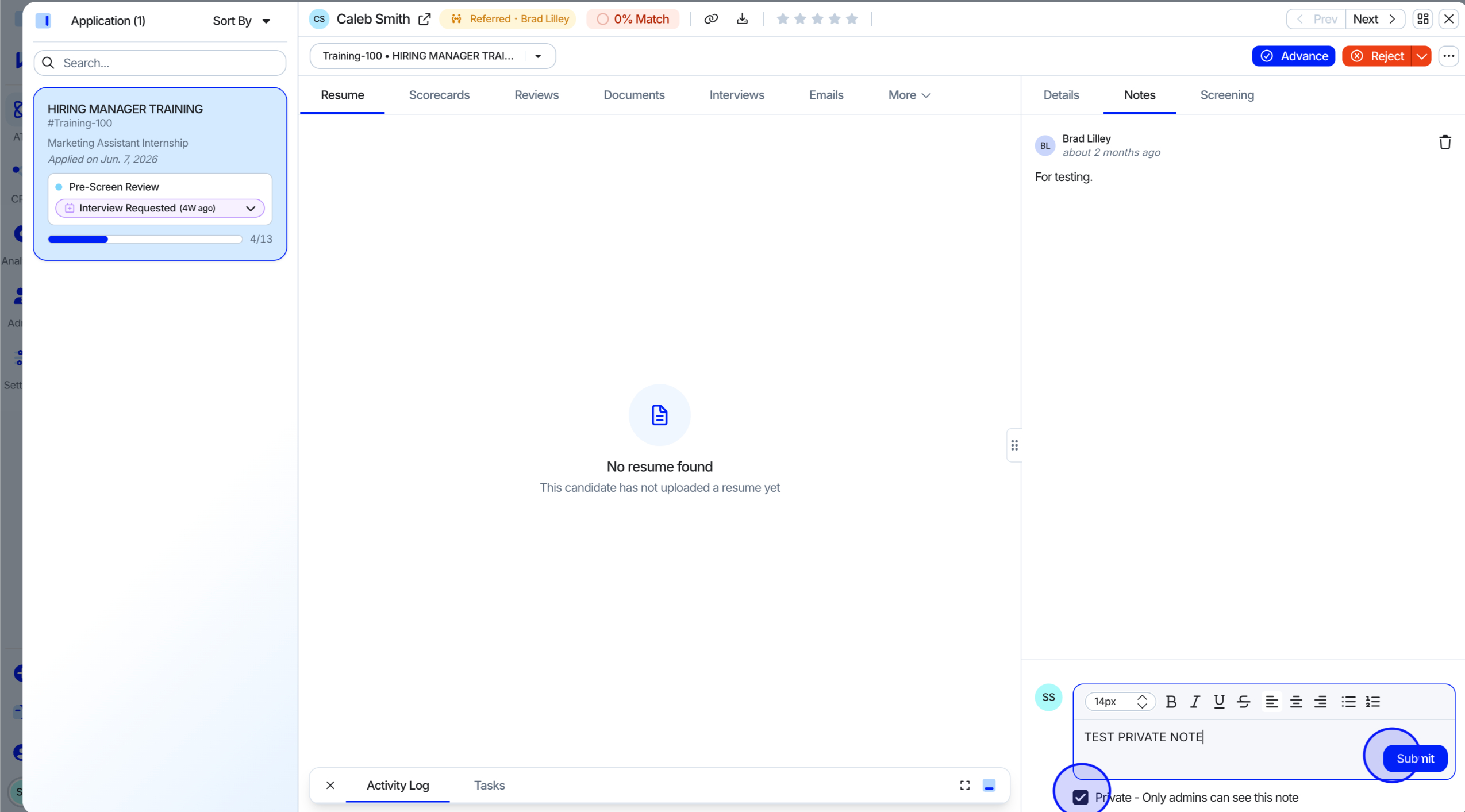The width and height of the screenshot is (1465, 812).
Task: Switch to the Reviews tab
Action: (x=536, y=95)
